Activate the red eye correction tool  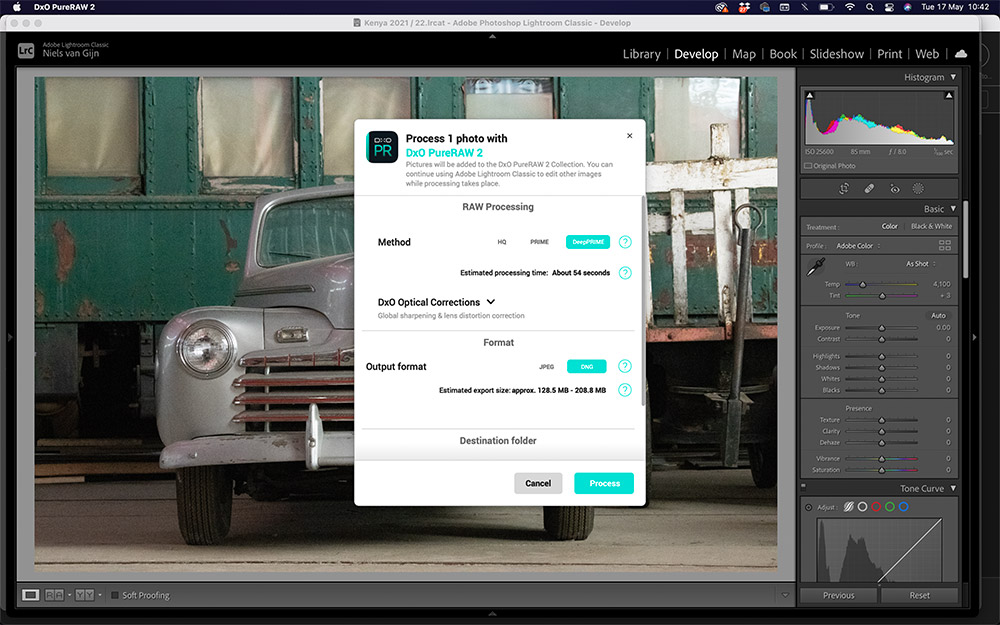coord(894,189)
